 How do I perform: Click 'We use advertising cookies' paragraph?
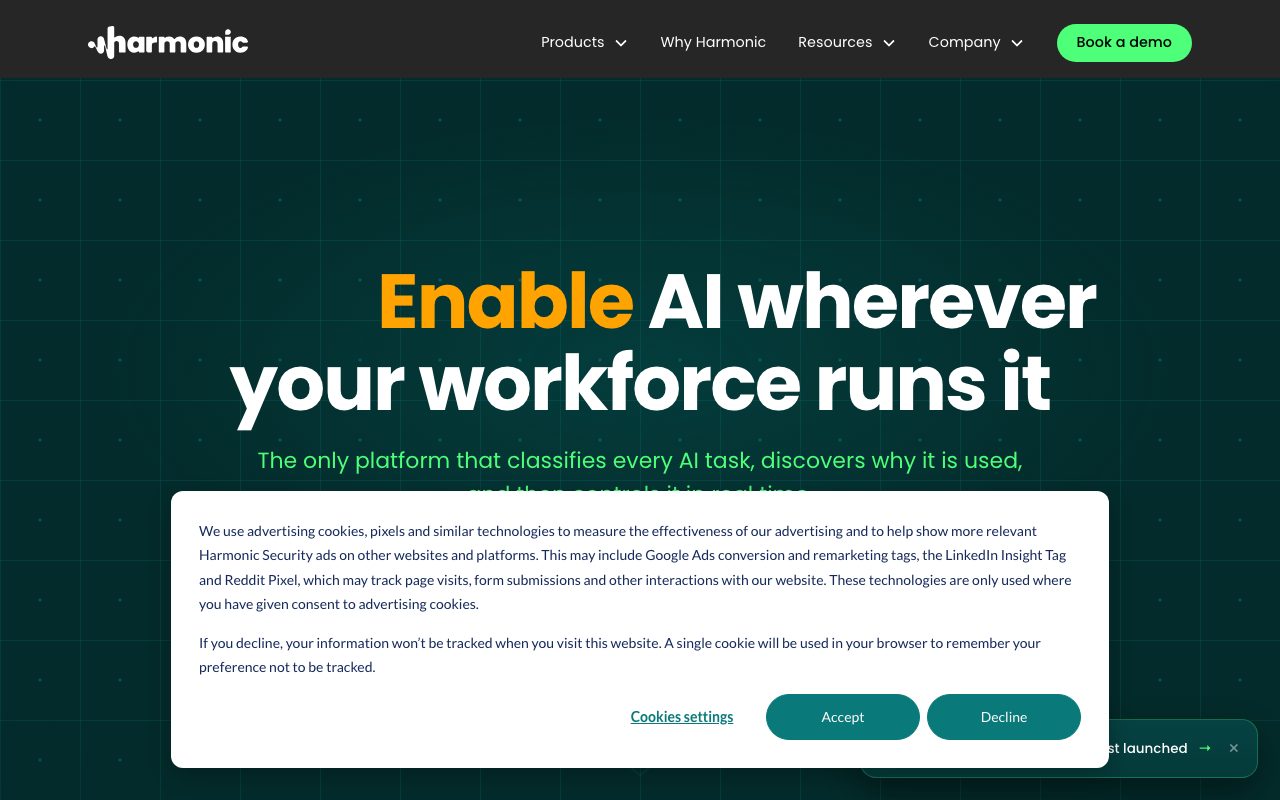tap(635, 567)
